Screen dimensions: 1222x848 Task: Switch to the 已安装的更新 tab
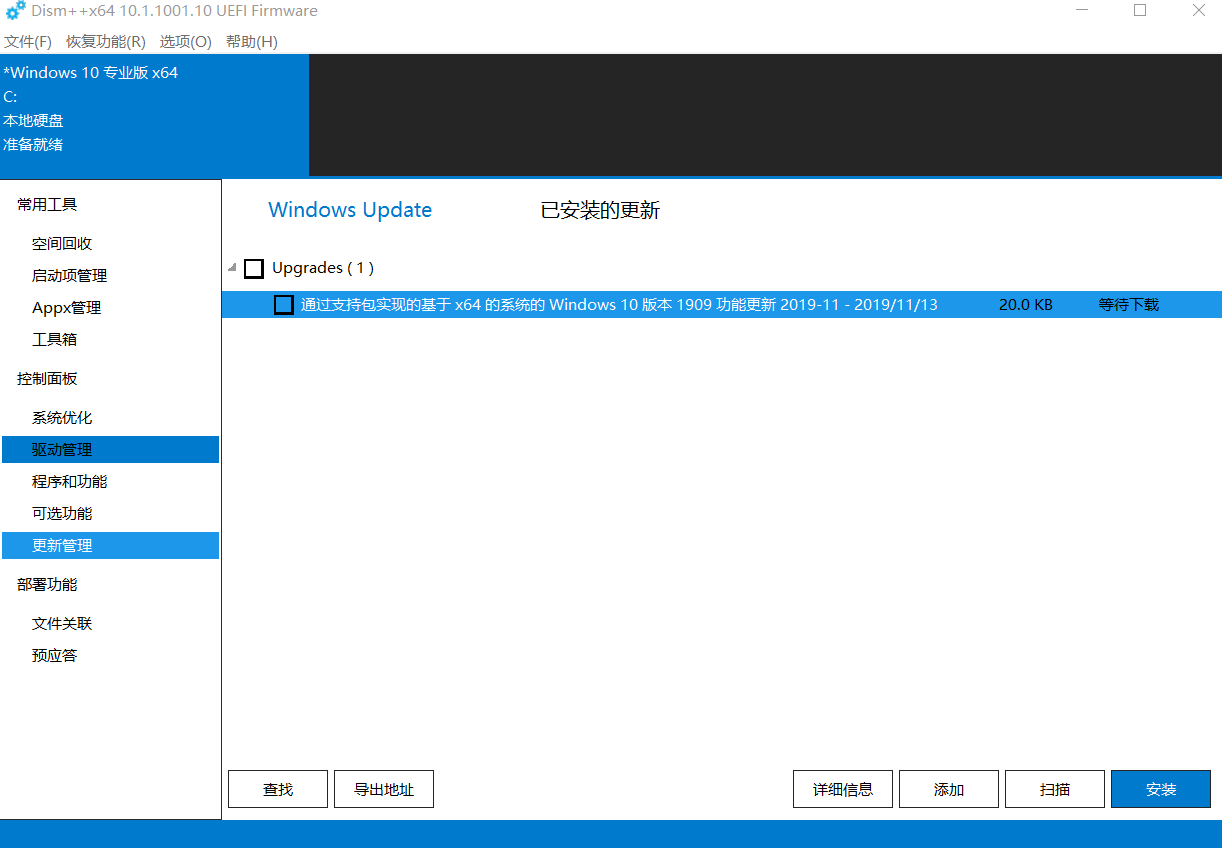(x=598, y=210)
